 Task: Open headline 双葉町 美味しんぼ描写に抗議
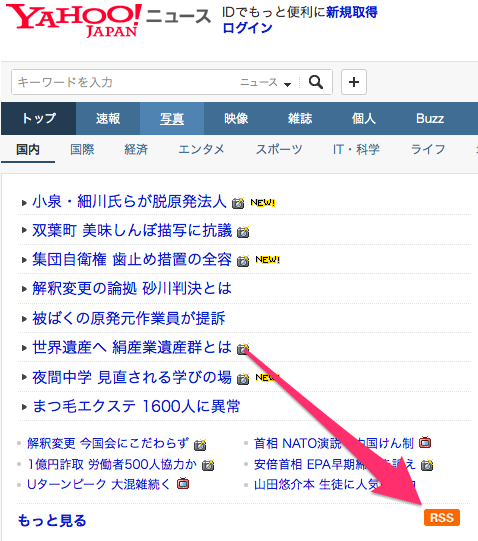(132, 230)
